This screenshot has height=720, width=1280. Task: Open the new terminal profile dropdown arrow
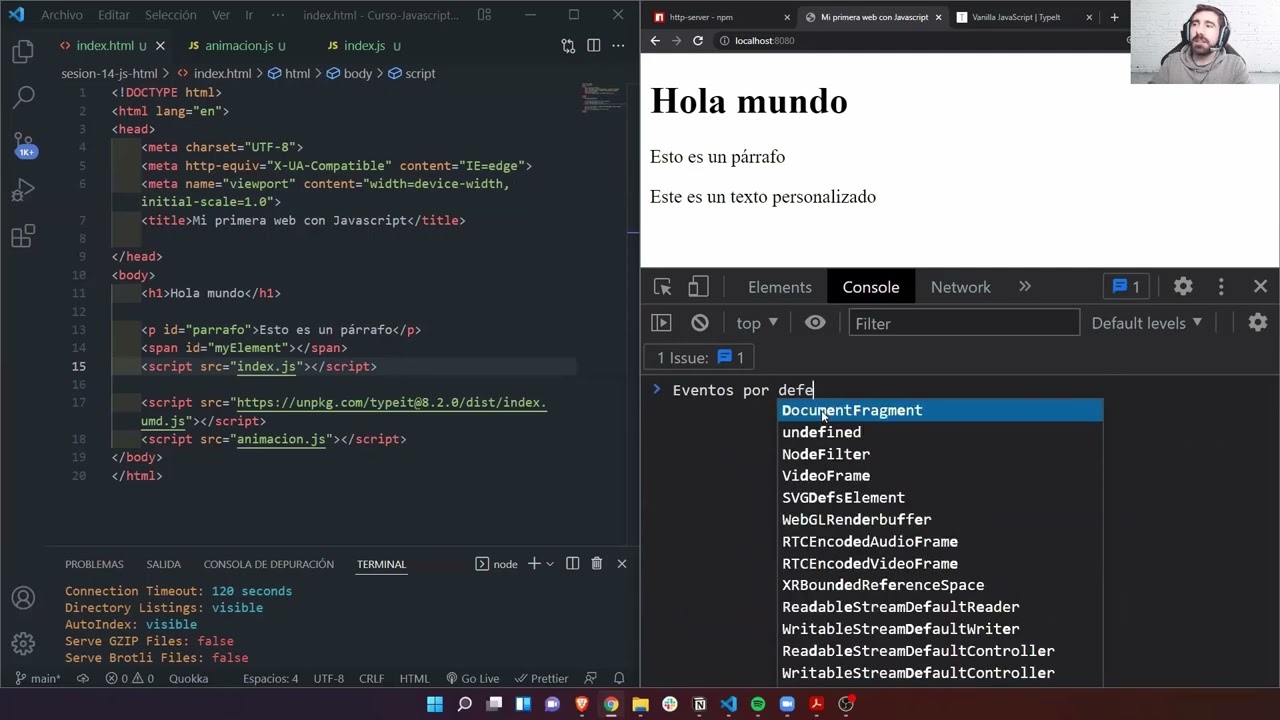(x=549, y=564)
